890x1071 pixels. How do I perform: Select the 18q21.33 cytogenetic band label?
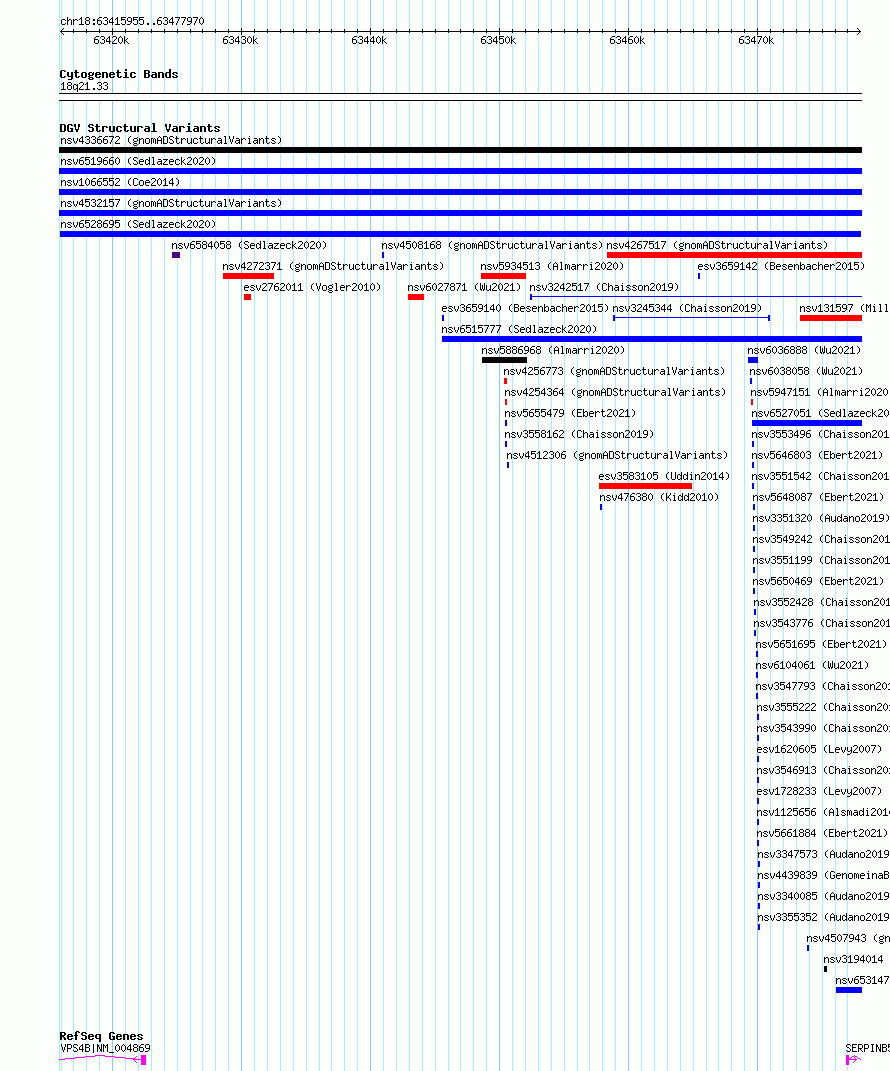[84, 87]
